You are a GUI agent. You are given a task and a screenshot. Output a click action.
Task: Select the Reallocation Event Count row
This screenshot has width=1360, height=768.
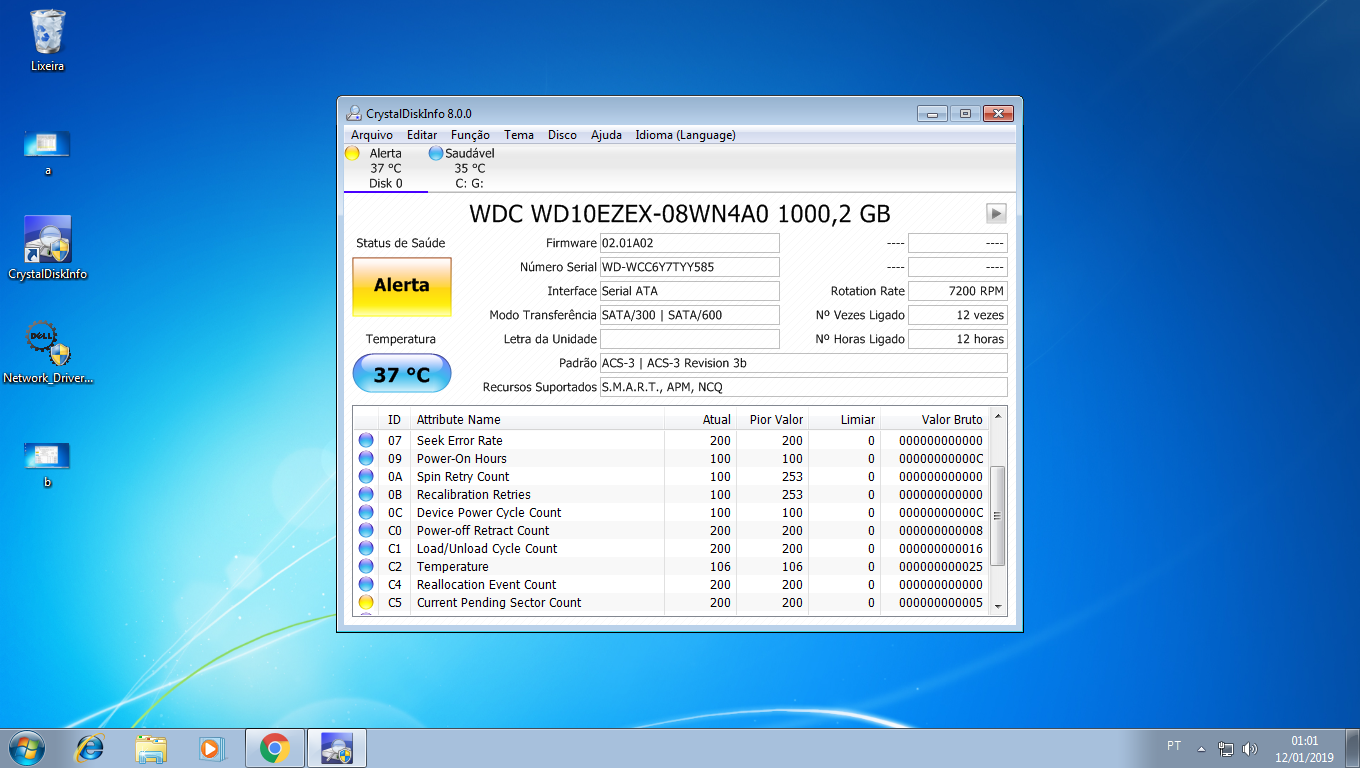pyautogui.click(x=671, y=585)
